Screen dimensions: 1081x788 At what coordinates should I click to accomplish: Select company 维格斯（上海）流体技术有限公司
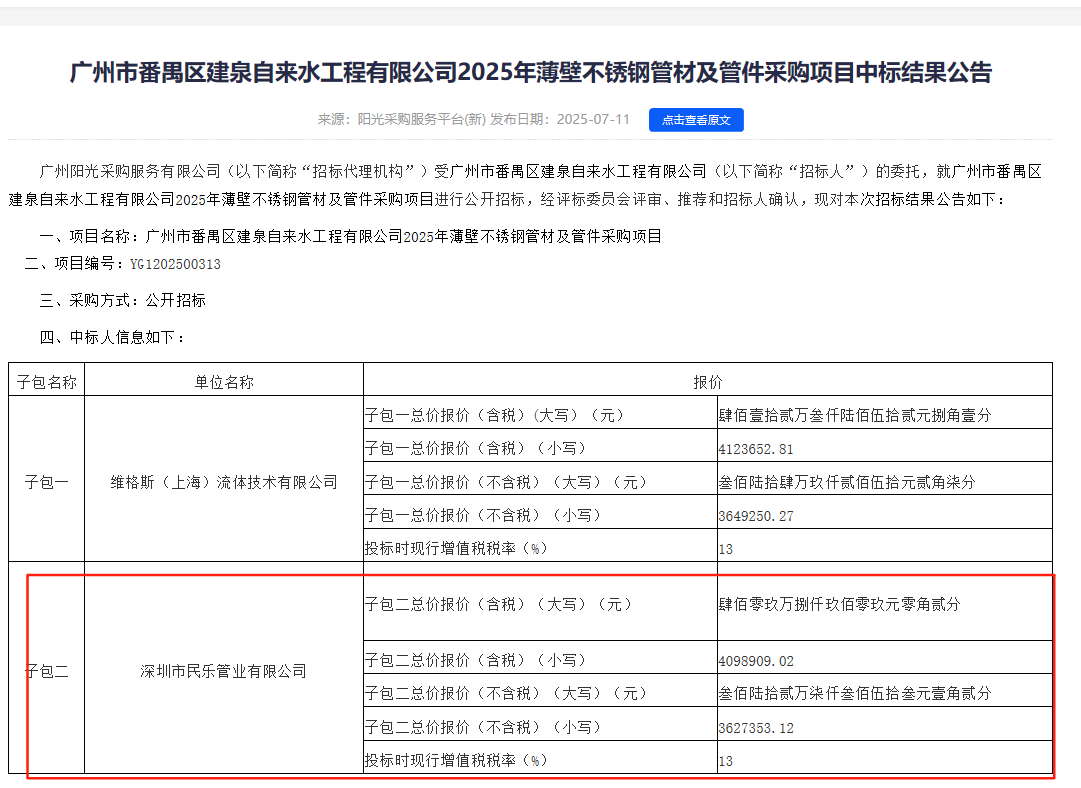click(x=224, y=482)
